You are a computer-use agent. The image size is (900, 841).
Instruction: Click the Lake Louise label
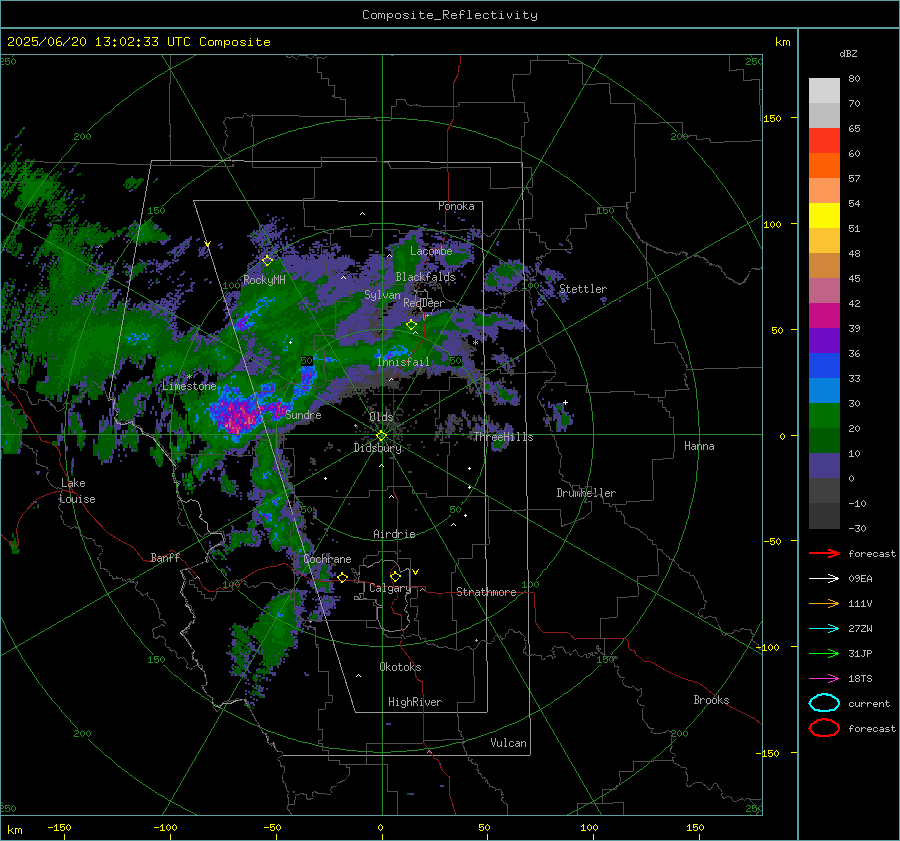(77, 491)
